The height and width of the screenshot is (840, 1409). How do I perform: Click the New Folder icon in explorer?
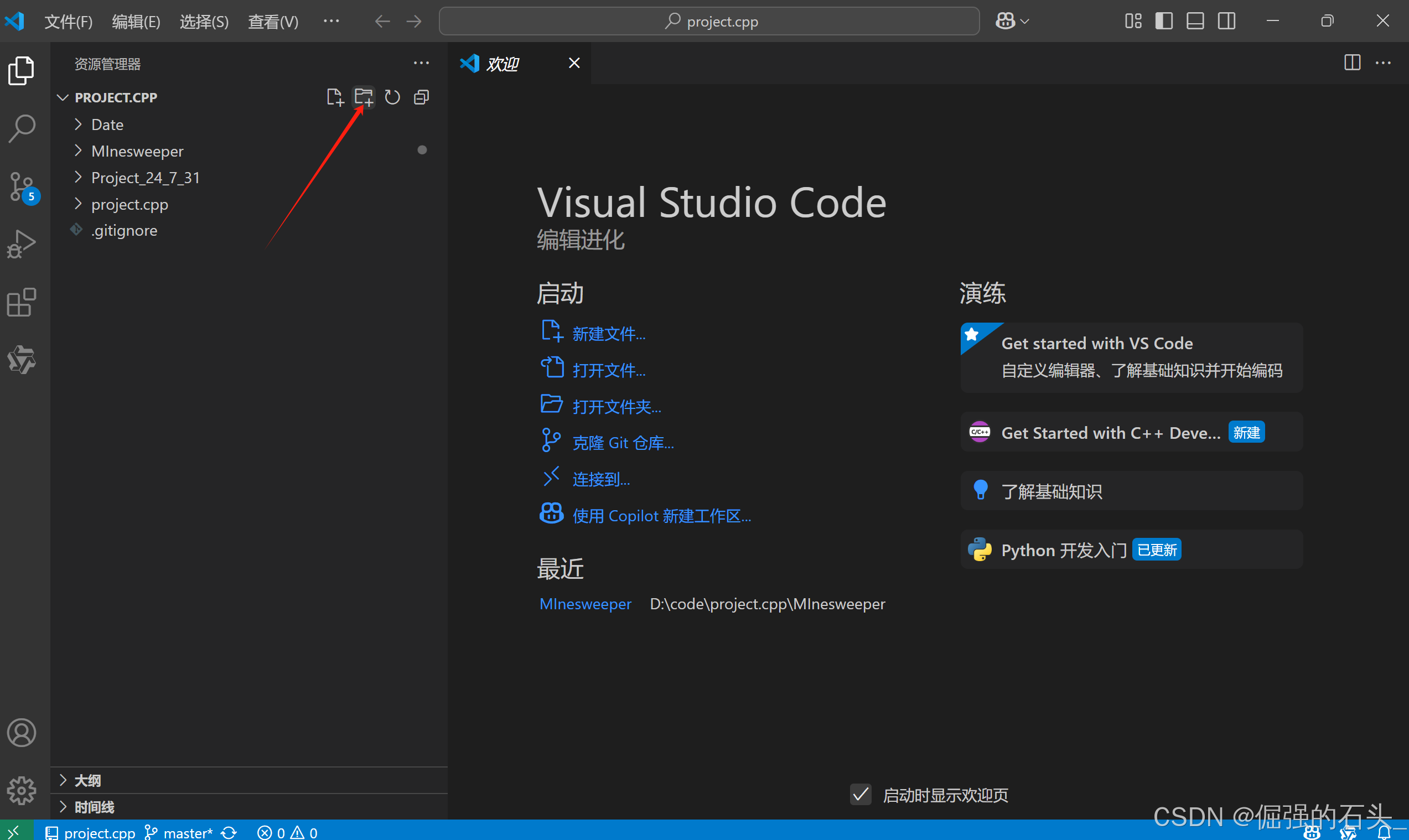pos(364,97)
